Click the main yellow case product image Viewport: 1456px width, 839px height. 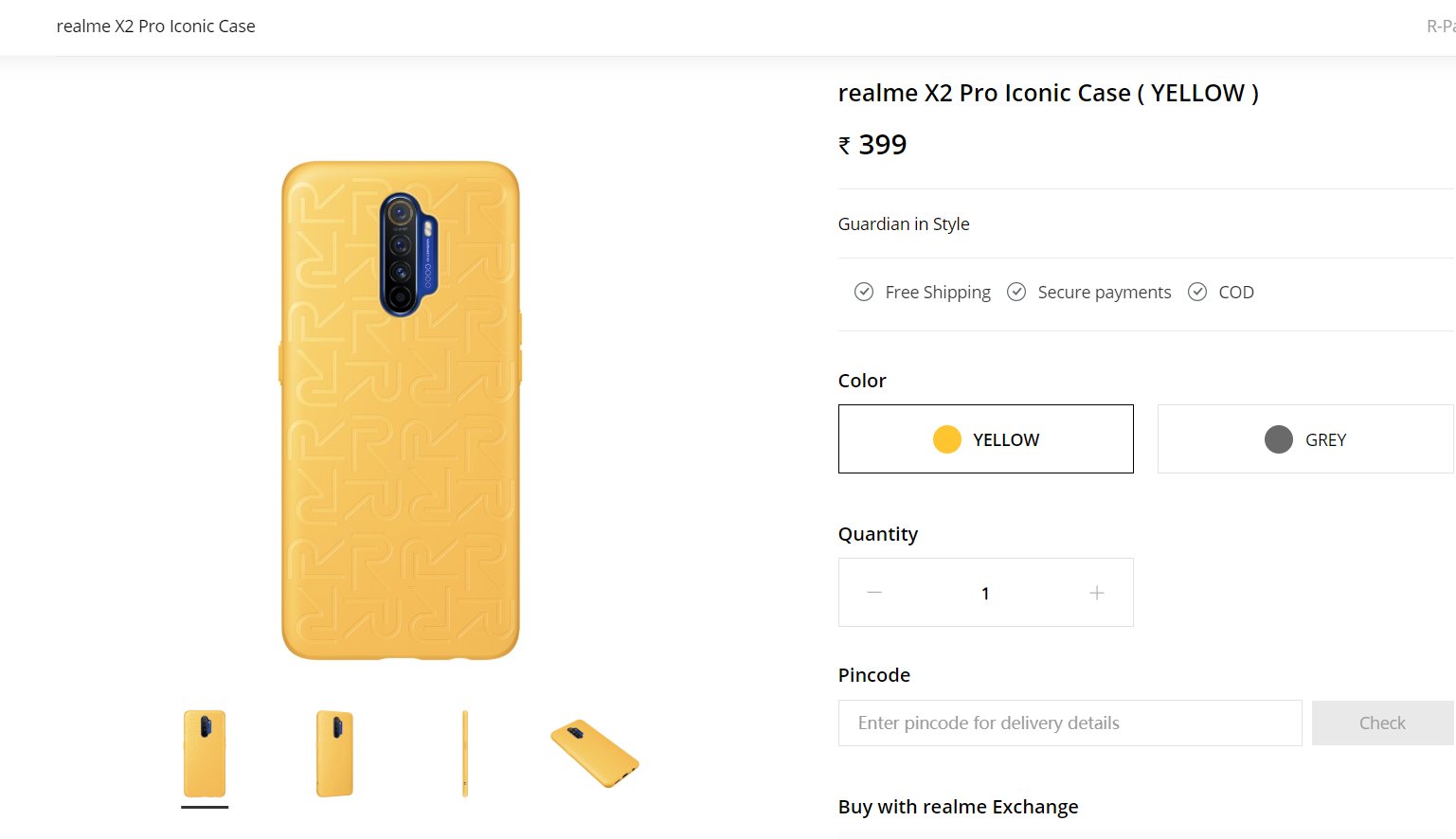[401, 410]
